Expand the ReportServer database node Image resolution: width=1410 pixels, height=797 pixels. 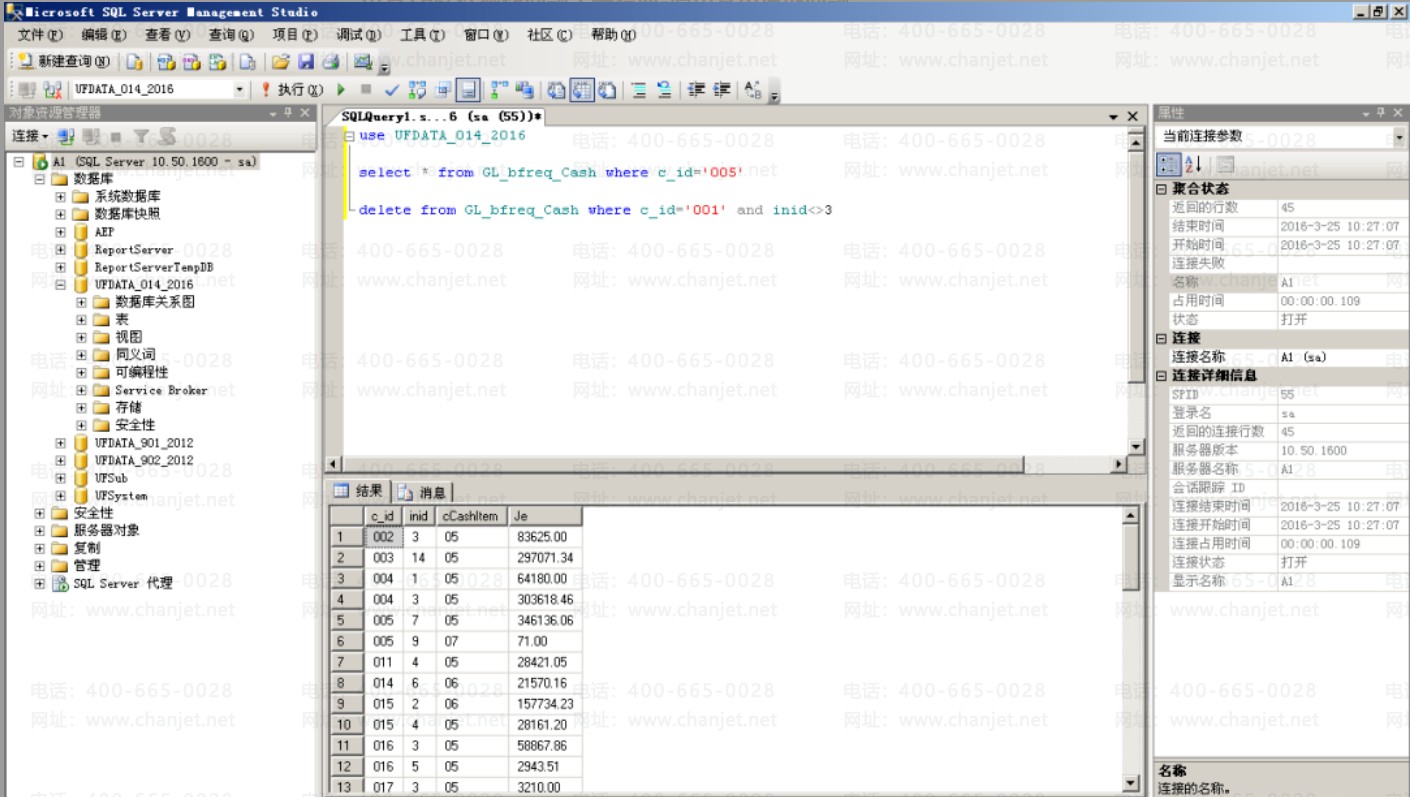click(60, 249)
